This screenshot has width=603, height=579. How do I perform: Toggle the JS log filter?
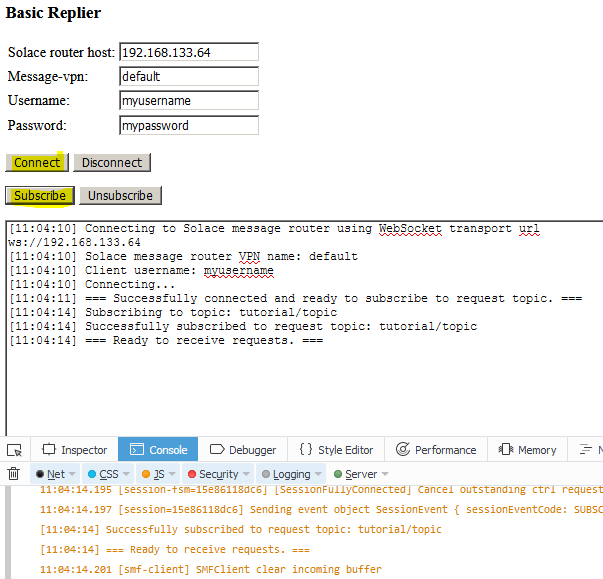(x=153, y=474)
